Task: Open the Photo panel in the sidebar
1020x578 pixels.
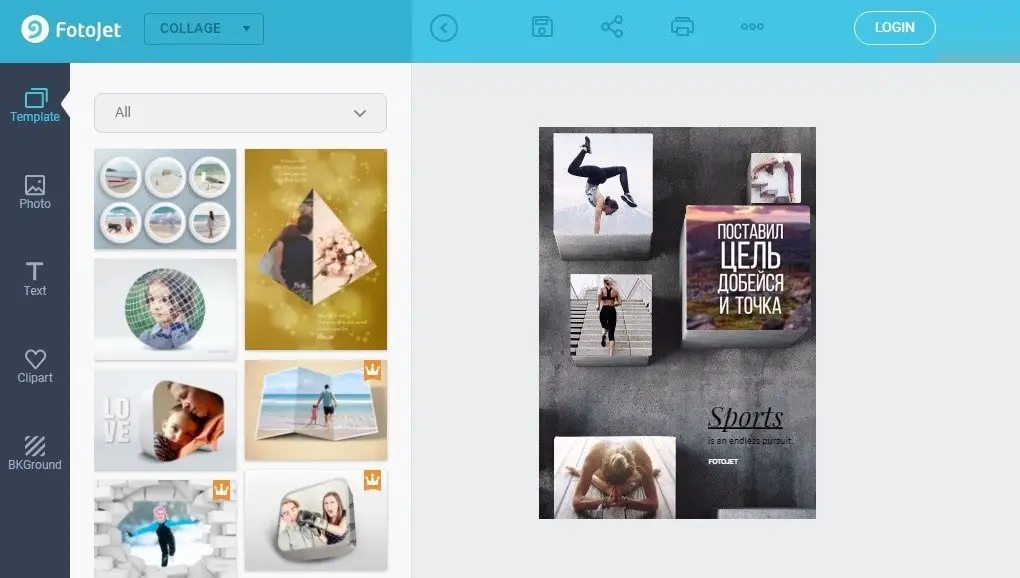Action: 35,192
